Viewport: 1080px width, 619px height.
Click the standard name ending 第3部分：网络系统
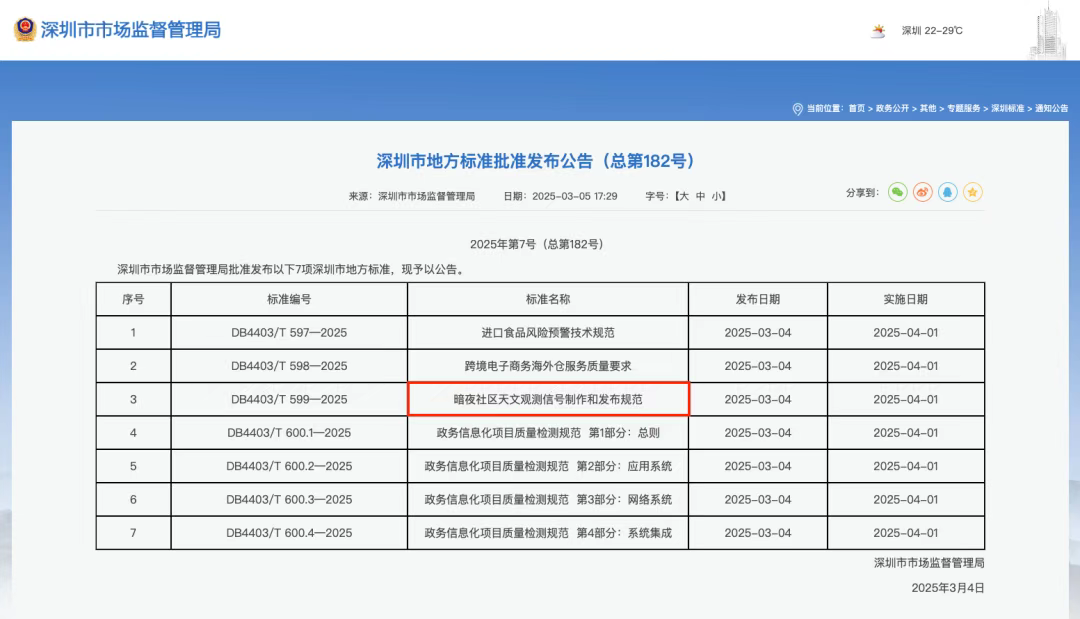(x=548, y=500)
